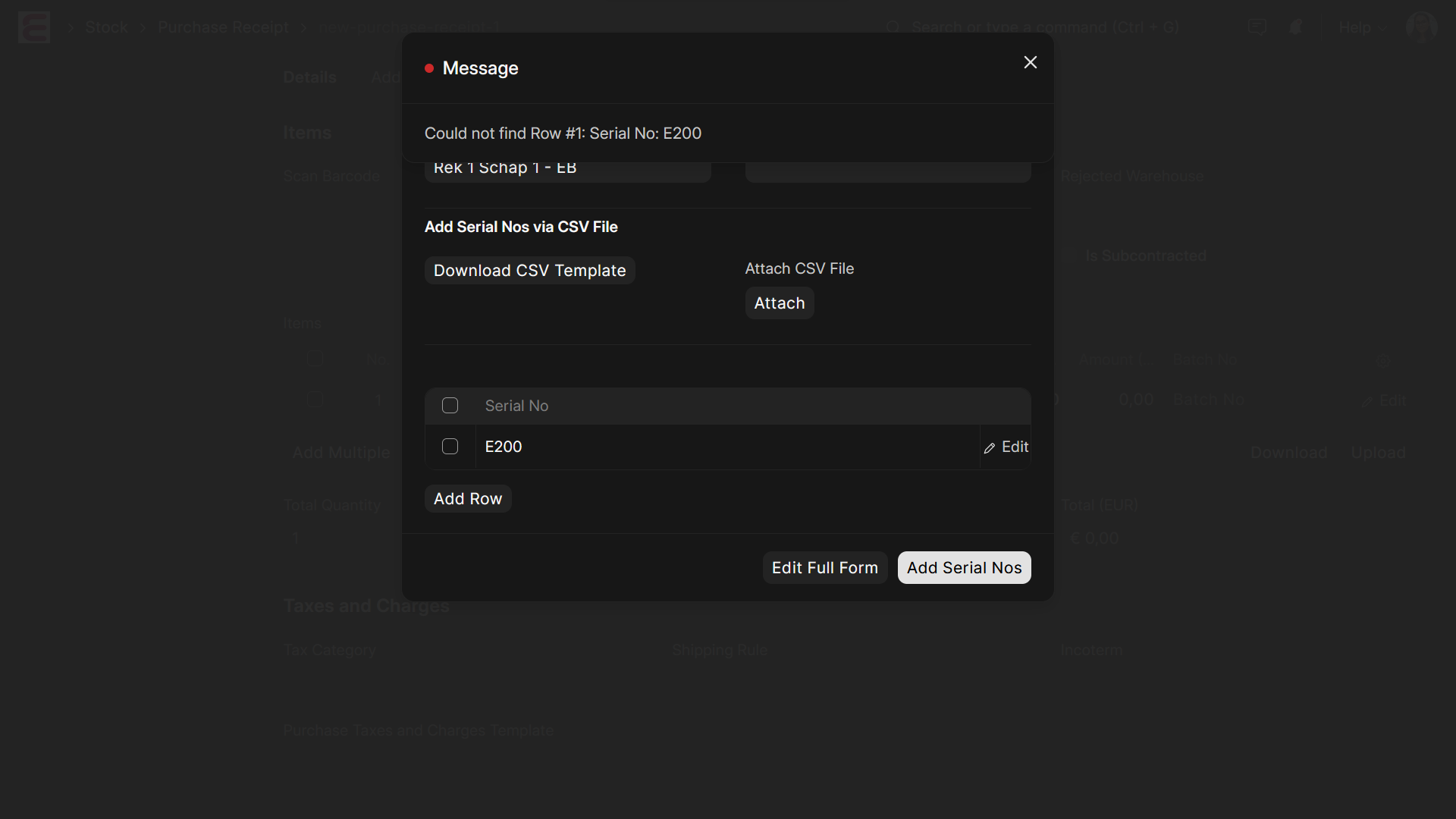
Task: Enable the Is Subcontracted checkbox
Action: point(1071,256)
